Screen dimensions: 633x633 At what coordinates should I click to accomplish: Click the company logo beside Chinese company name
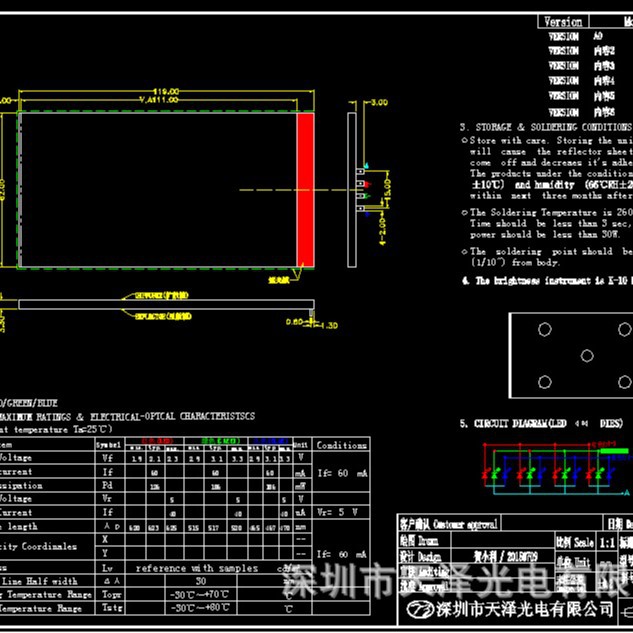[x=414, y=608]
